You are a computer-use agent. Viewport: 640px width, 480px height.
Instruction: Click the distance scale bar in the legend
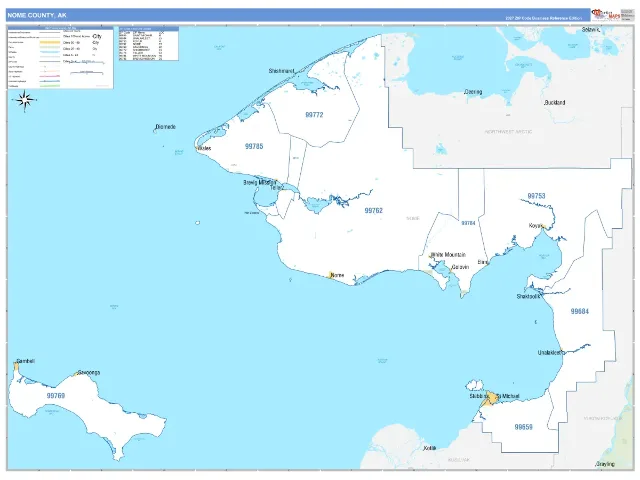click(87, 73)
